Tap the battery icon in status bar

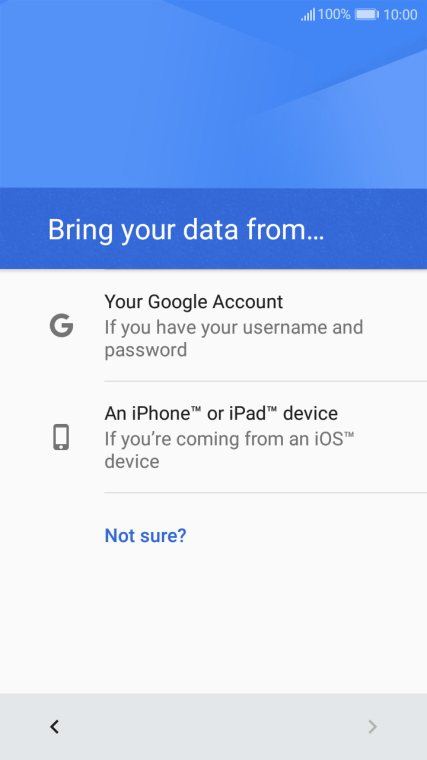pyautogui.click(x=367, y=14)
